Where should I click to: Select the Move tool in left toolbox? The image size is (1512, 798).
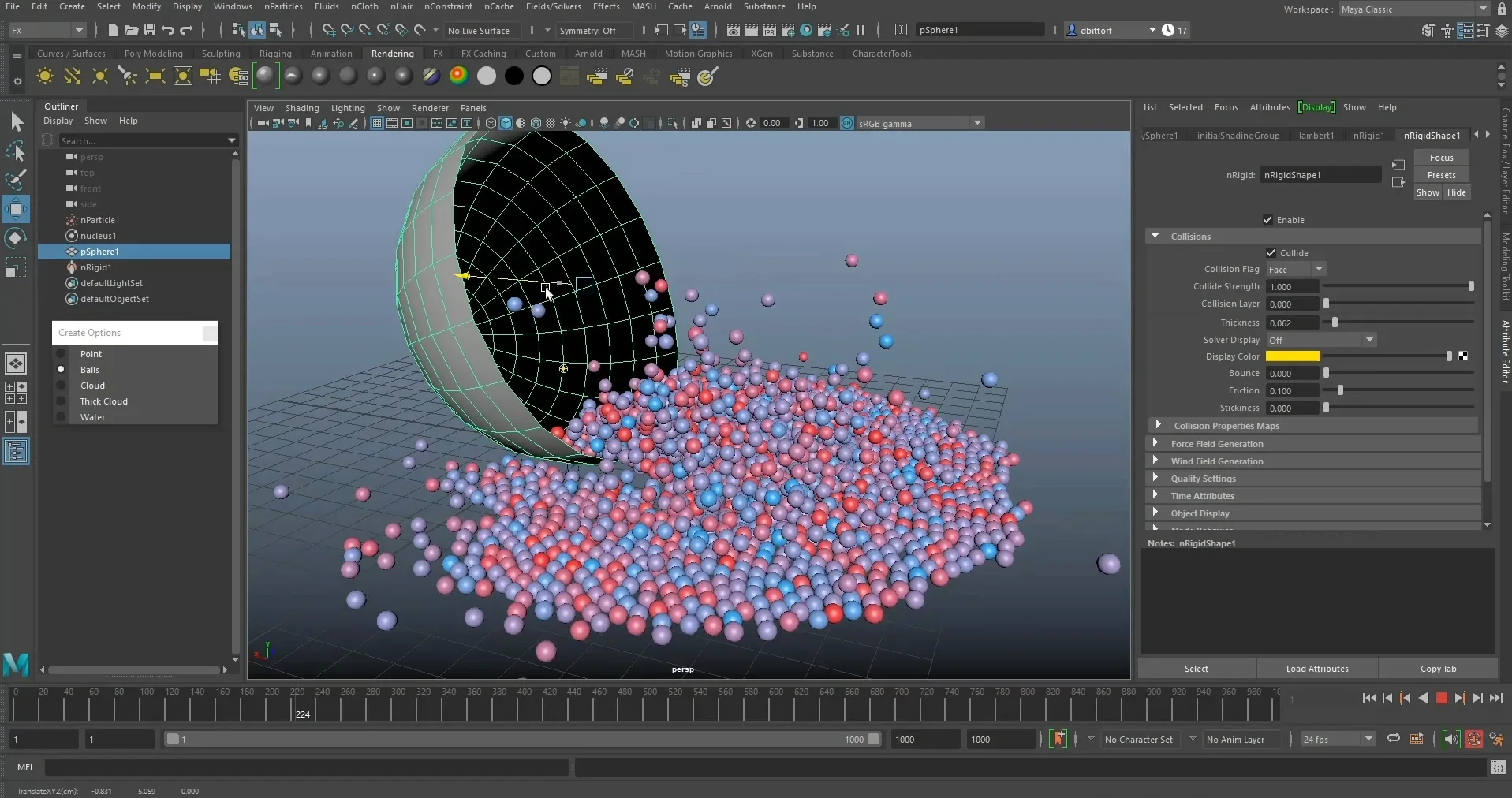coord(16,209)
